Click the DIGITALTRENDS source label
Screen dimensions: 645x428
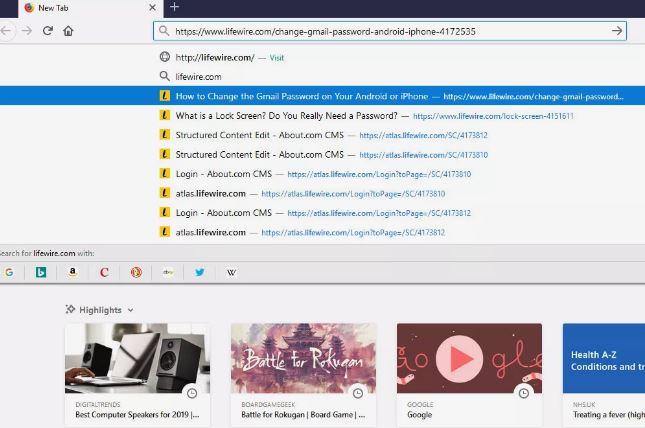98,405
